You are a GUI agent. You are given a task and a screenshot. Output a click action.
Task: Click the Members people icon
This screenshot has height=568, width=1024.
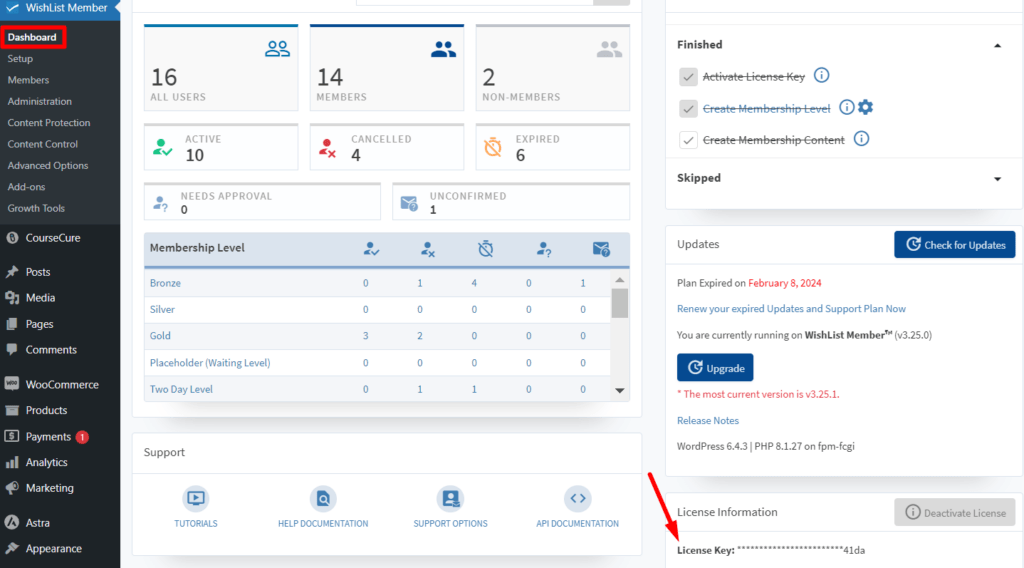(x=443, y=49)
